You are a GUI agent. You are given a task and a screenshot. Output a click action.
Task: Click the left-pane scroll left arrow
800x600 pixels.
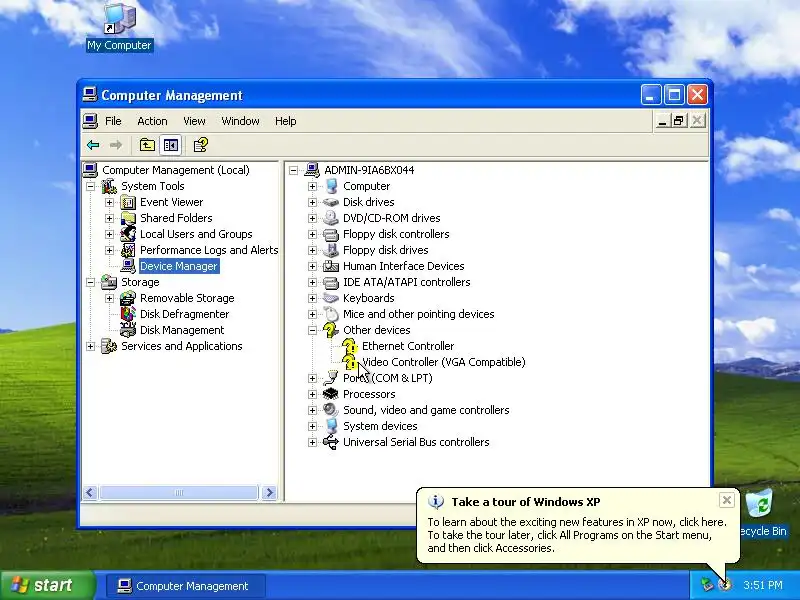tap(90, 493)
